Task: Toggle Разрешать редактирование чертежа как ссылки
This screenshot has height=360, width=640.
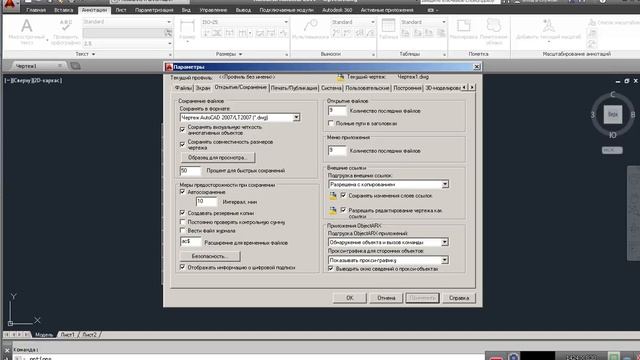Action: click(343, 210)
